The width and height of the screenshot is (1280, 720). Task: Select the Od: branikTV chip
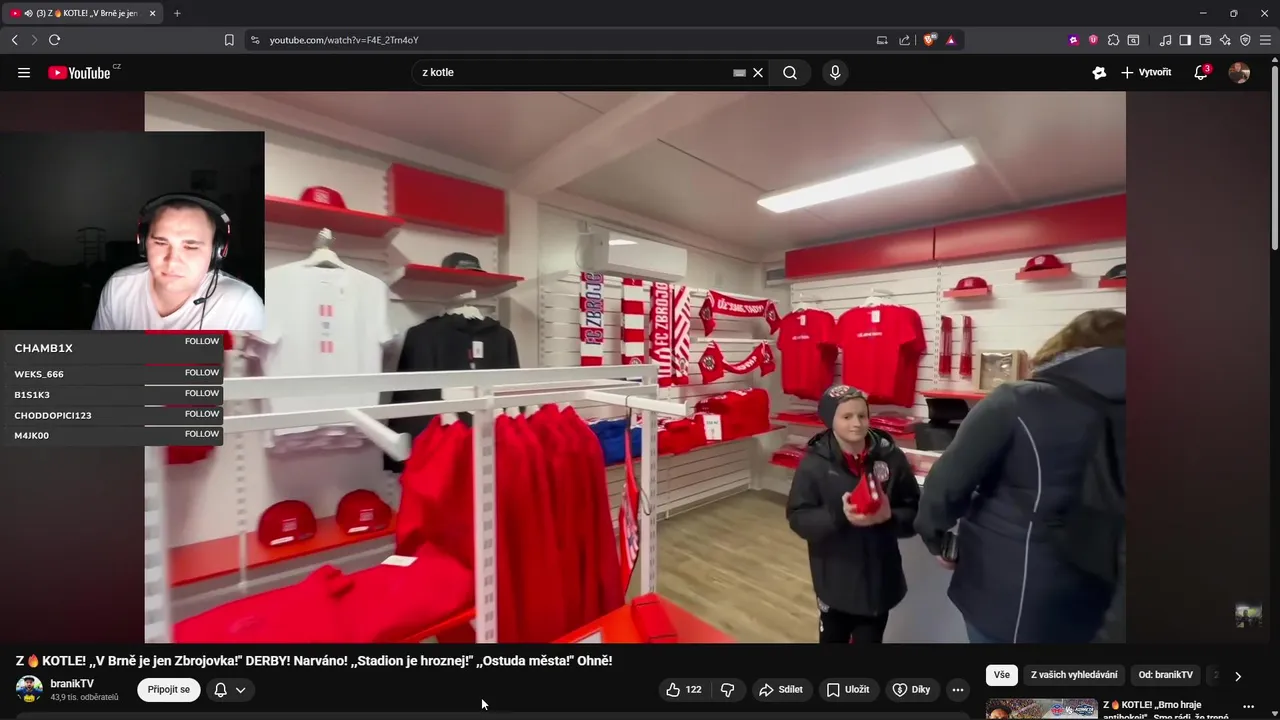[x=1166, y=675]
